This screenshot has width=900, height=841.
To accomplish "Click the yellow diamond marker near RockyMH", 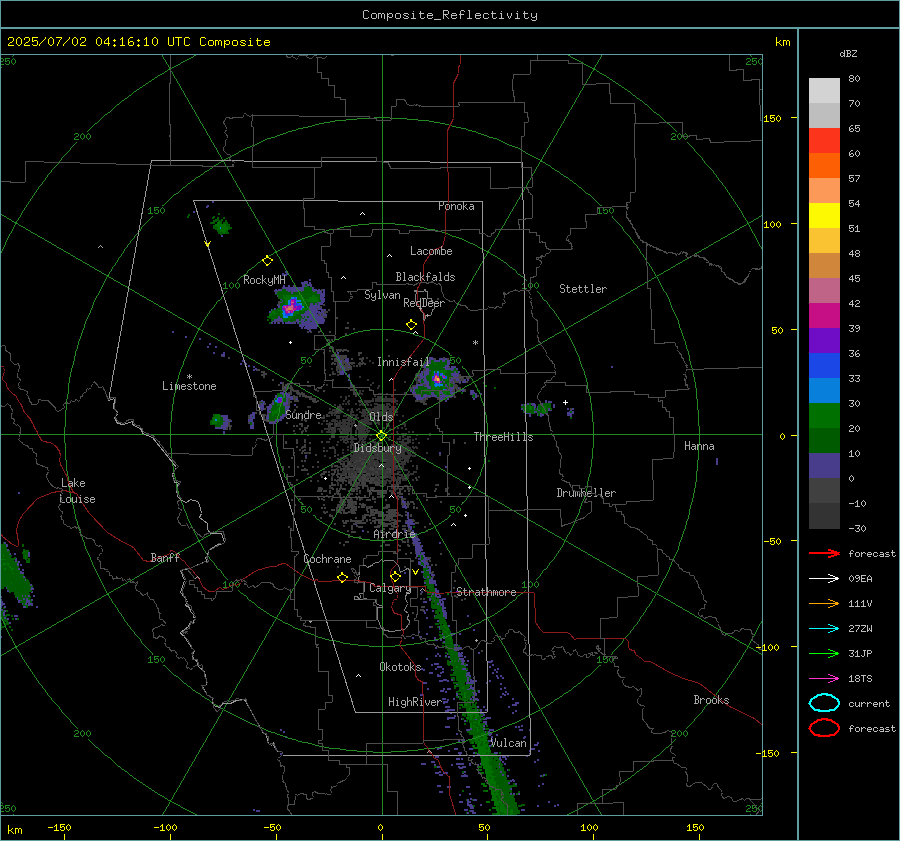I will tap(267, 261).
